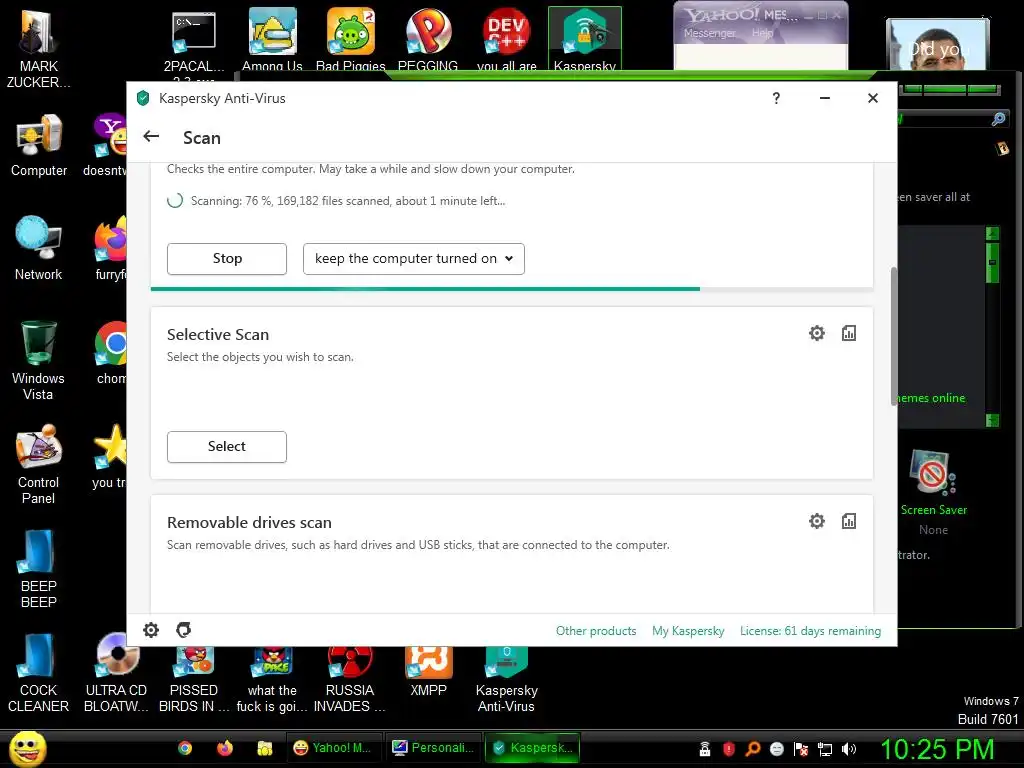
Task: Open Kaspersky Anti-Virus desktop shortcut
Action: 506,678
